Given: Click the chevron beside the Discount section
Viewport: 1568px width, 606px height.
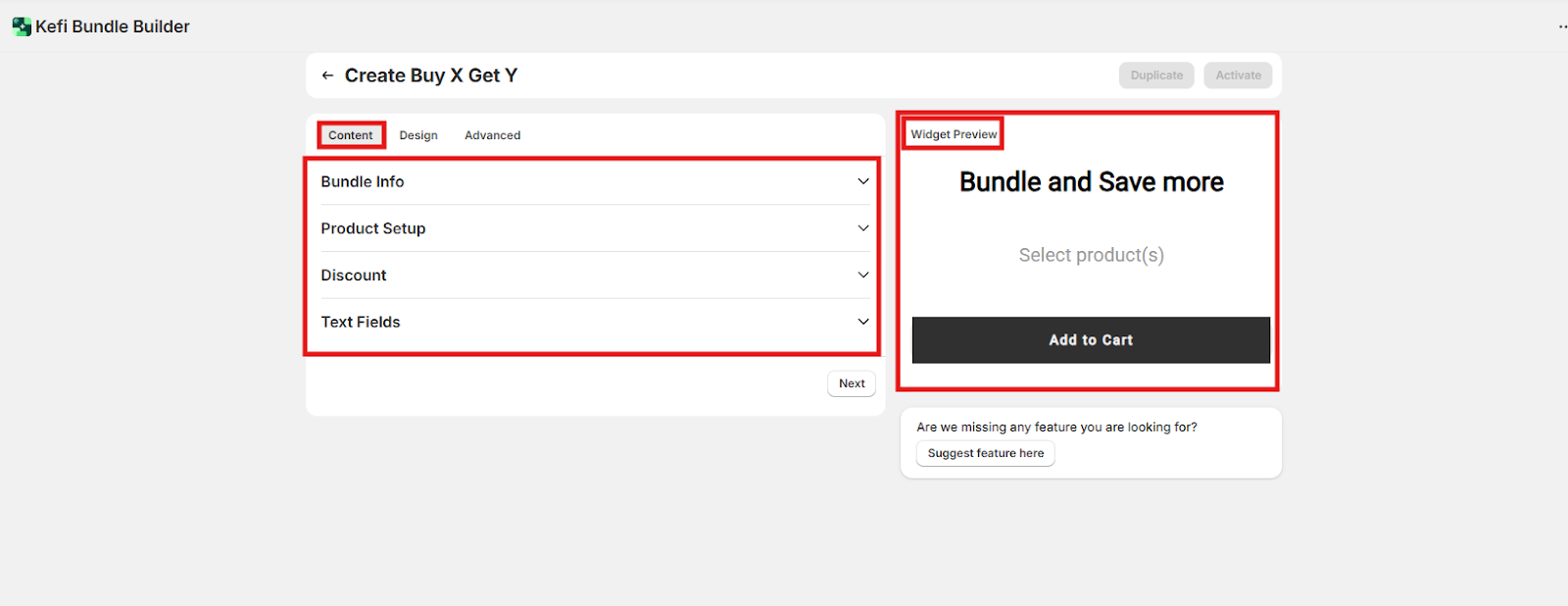Looking at the screenshot, I should (862, 276).
